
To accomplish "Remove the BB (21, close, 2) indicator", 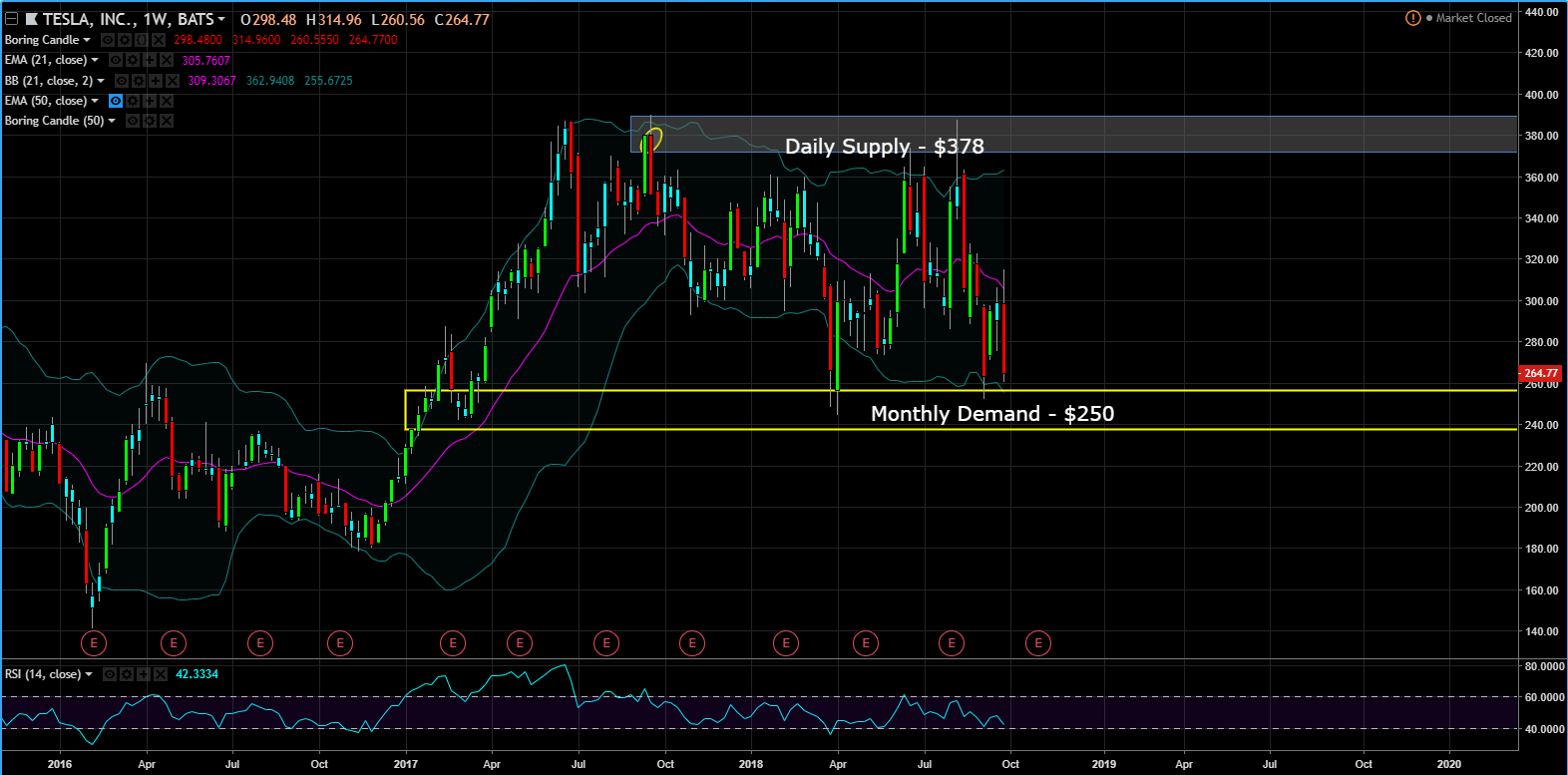I will (173, 81).
